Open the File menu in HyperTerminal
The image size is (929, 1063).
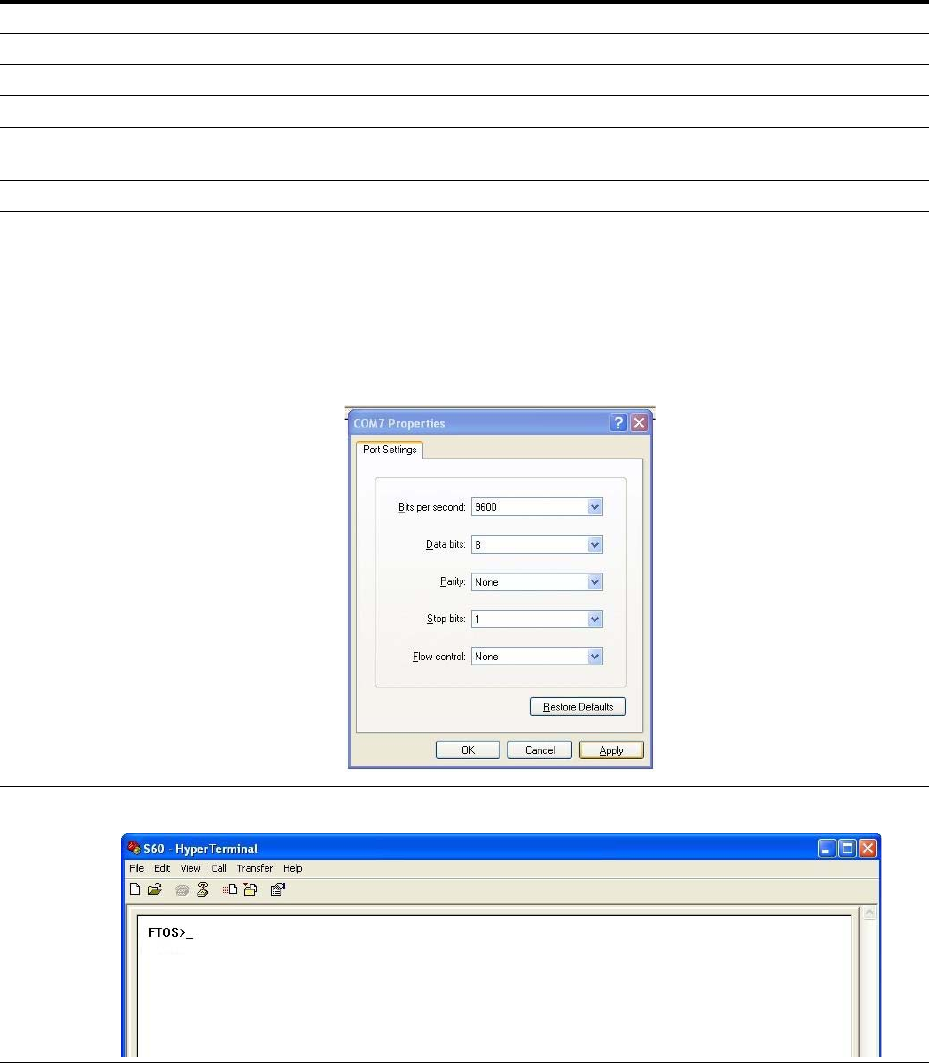[x=136, y=868]
